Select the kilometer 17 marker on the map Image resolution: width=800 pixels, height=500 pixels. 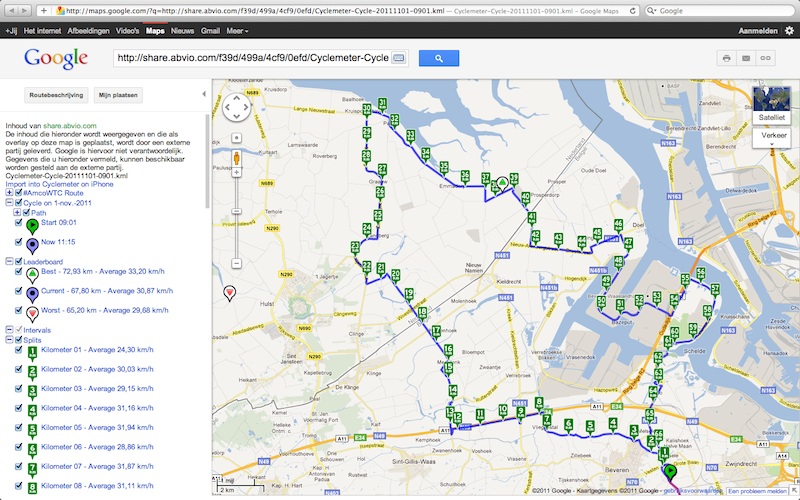click(x=436, y=332)
